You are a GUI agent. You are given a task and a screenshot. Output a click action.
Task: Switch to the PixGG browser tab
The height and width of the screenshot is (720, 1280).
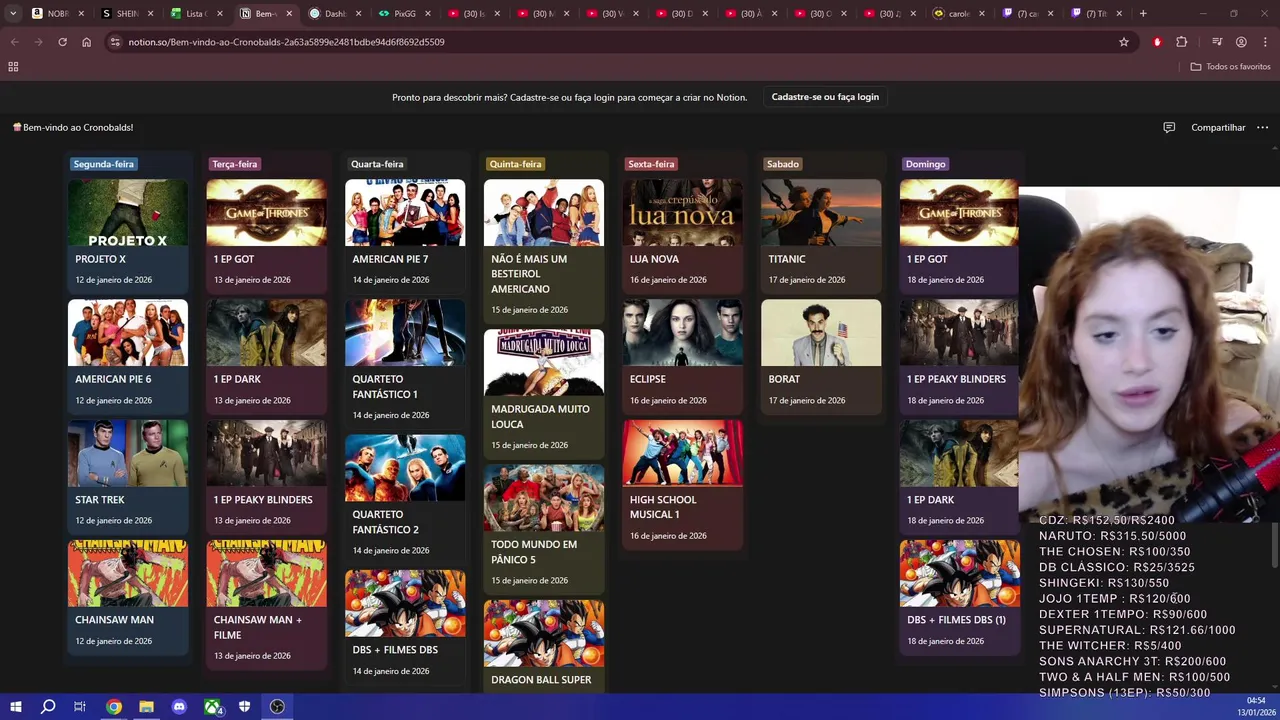403,14
